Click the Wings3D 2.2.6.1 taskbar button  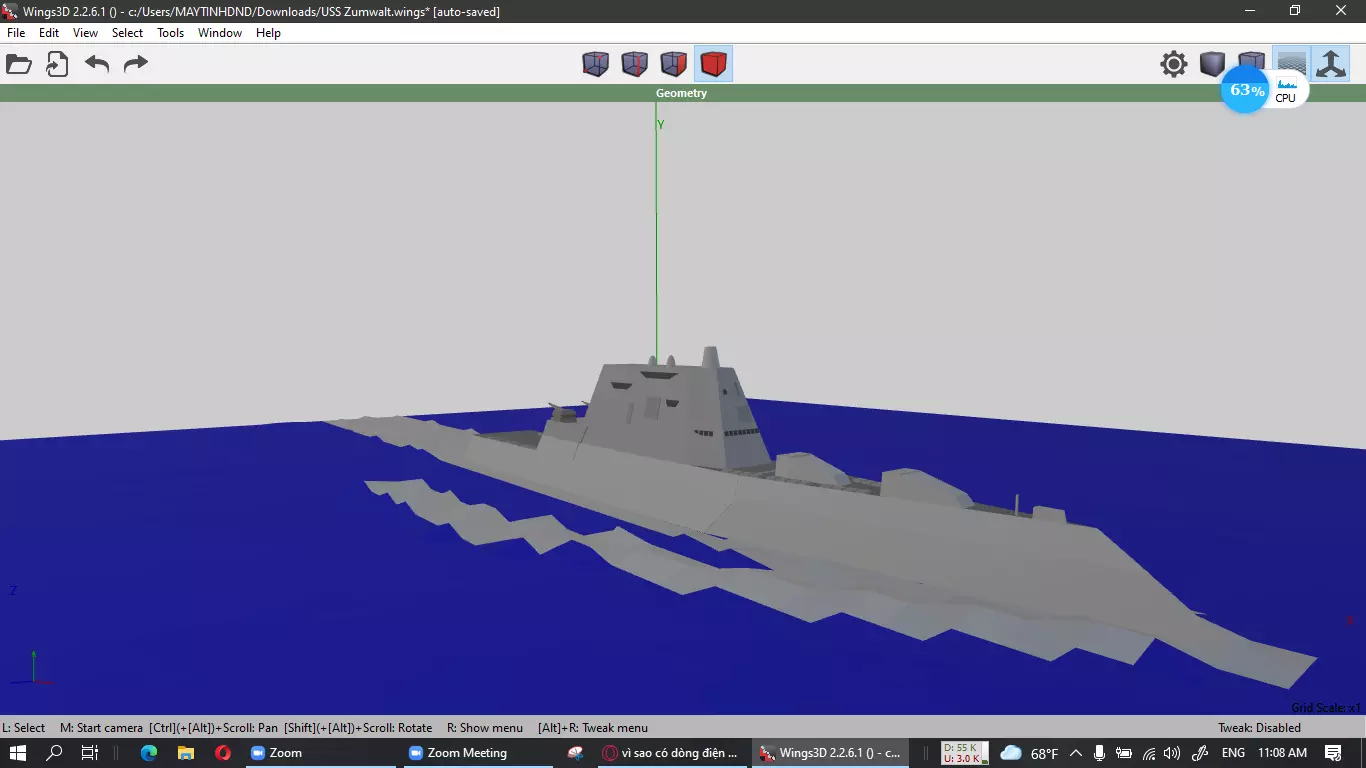[830, 753]
